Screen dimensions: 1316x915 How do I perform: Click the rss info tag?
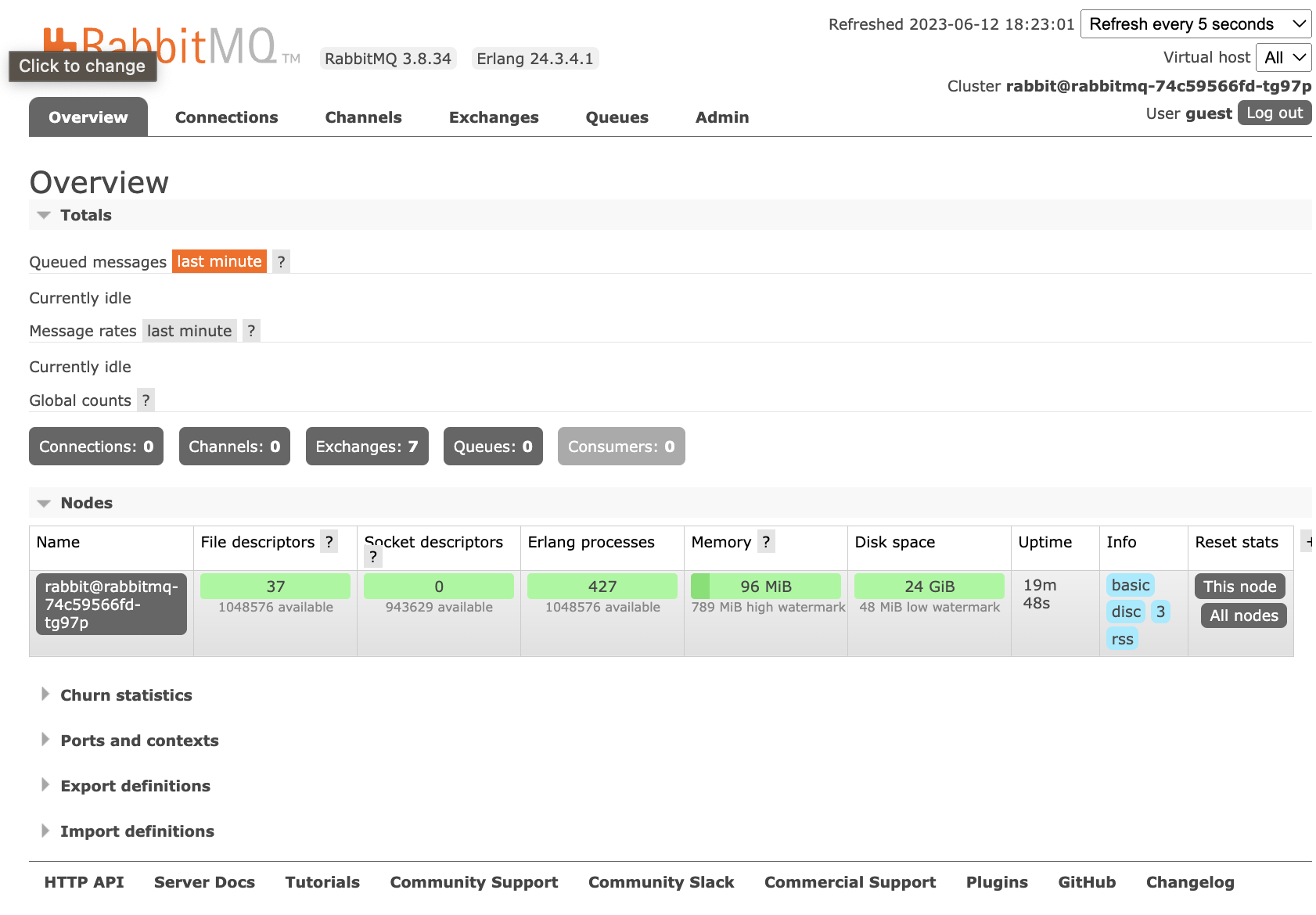tap(1122, 639)
